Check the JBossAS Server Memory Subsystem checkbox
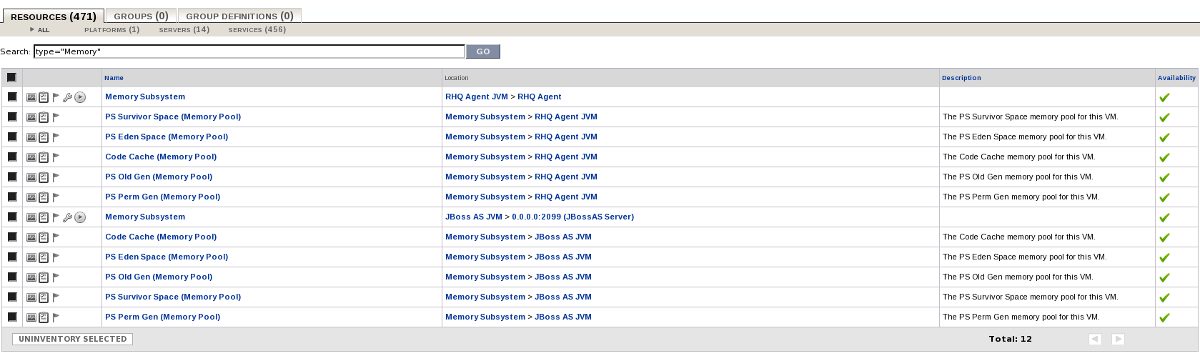The height and width of the screenshot is (361, 1200). pyautogui.click(x=12, y=217)
